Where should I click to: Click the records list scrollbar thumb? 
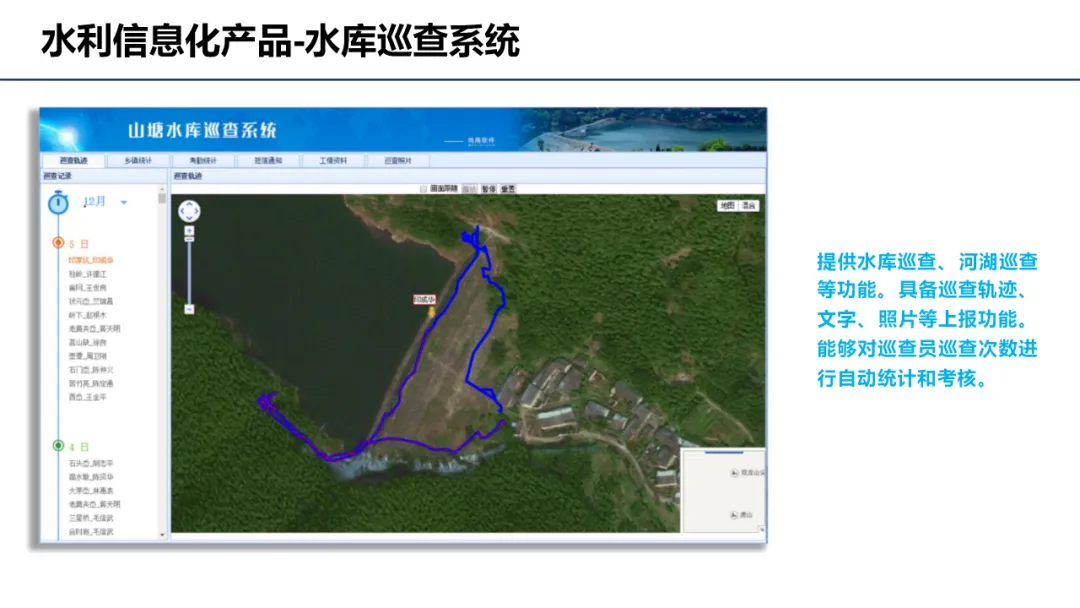point(163,198)
